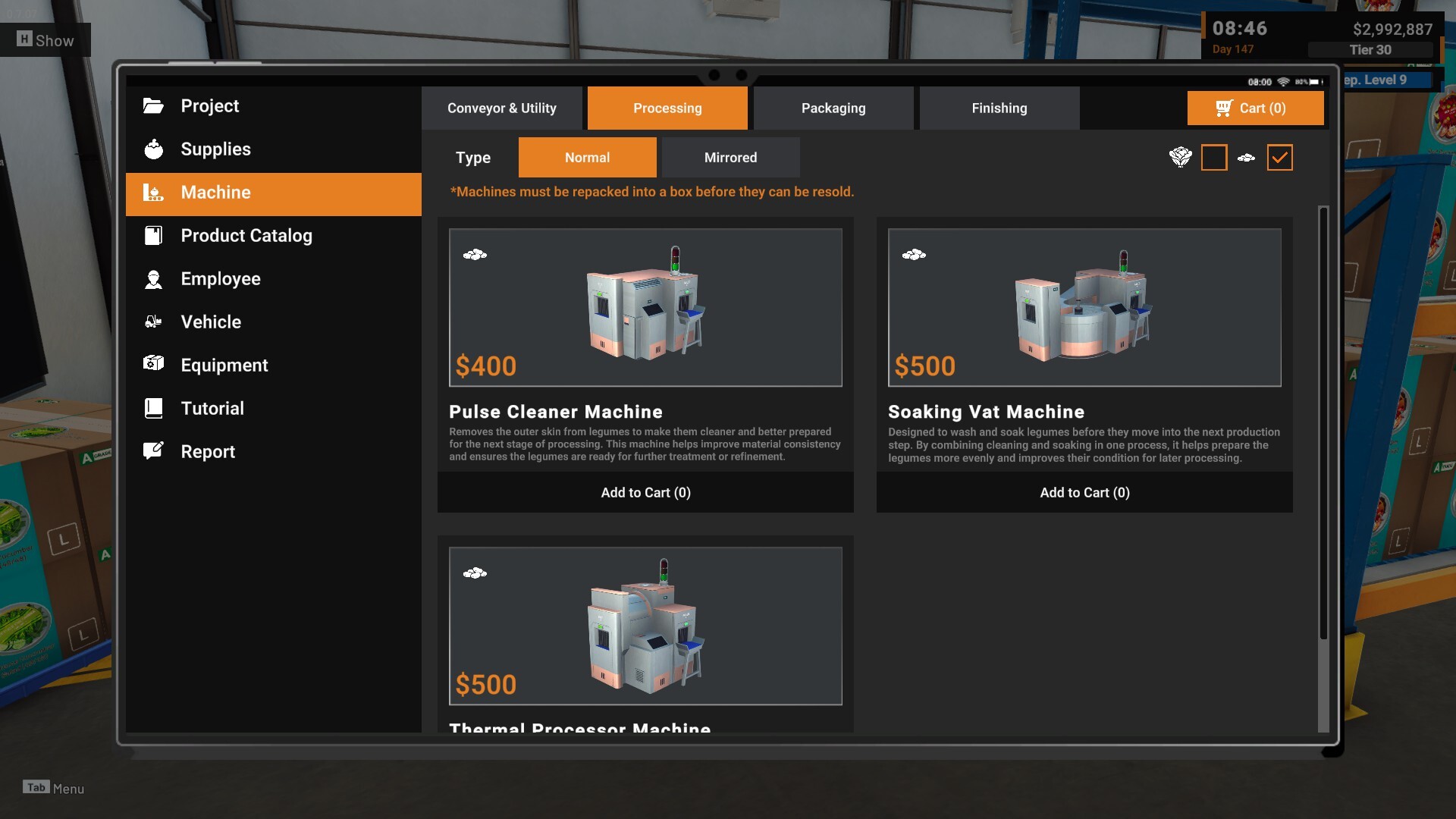Enable the unchecked vegetable filter checkbox
1456x819 pixels.
click(1213, 157)
